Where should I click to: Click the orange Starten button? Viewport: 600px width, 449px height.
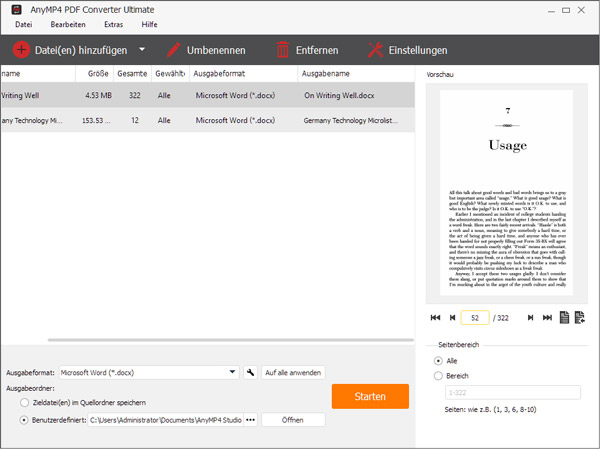[x=370, y=396]
